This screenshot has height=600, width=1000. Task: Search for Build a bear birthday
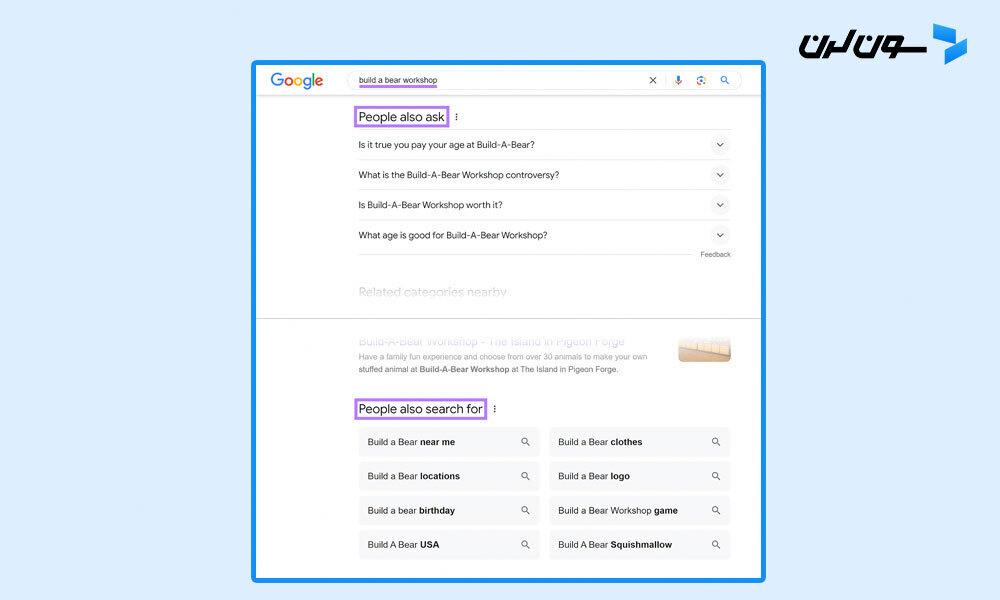[x=449, y=511]
